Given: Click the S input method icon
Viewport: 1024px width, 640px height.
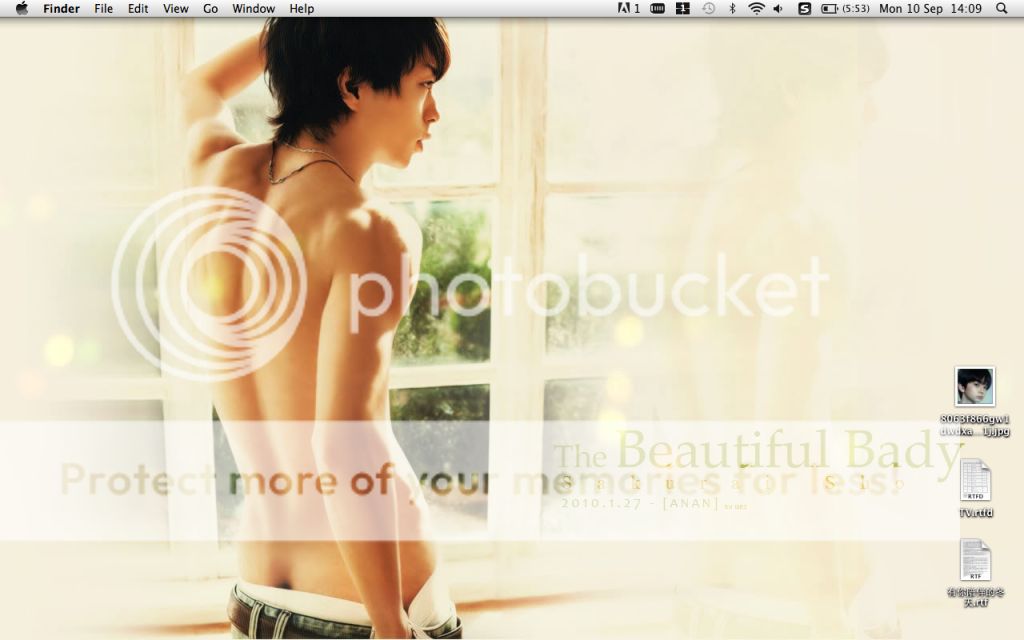Looking at the screenshot, I should coord(804,9).
